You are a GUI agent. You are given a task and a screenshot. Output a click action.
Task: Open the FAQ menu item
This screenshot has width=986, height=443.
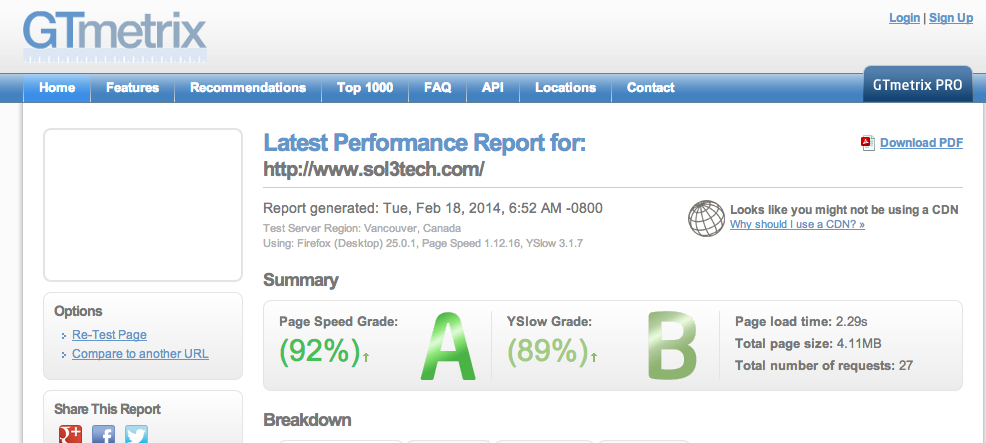[x=438, y=87]
